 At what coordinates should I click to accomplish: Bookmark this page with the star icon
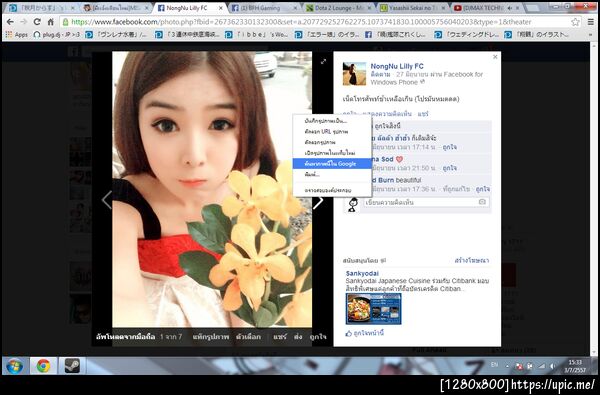click(576, 22)
